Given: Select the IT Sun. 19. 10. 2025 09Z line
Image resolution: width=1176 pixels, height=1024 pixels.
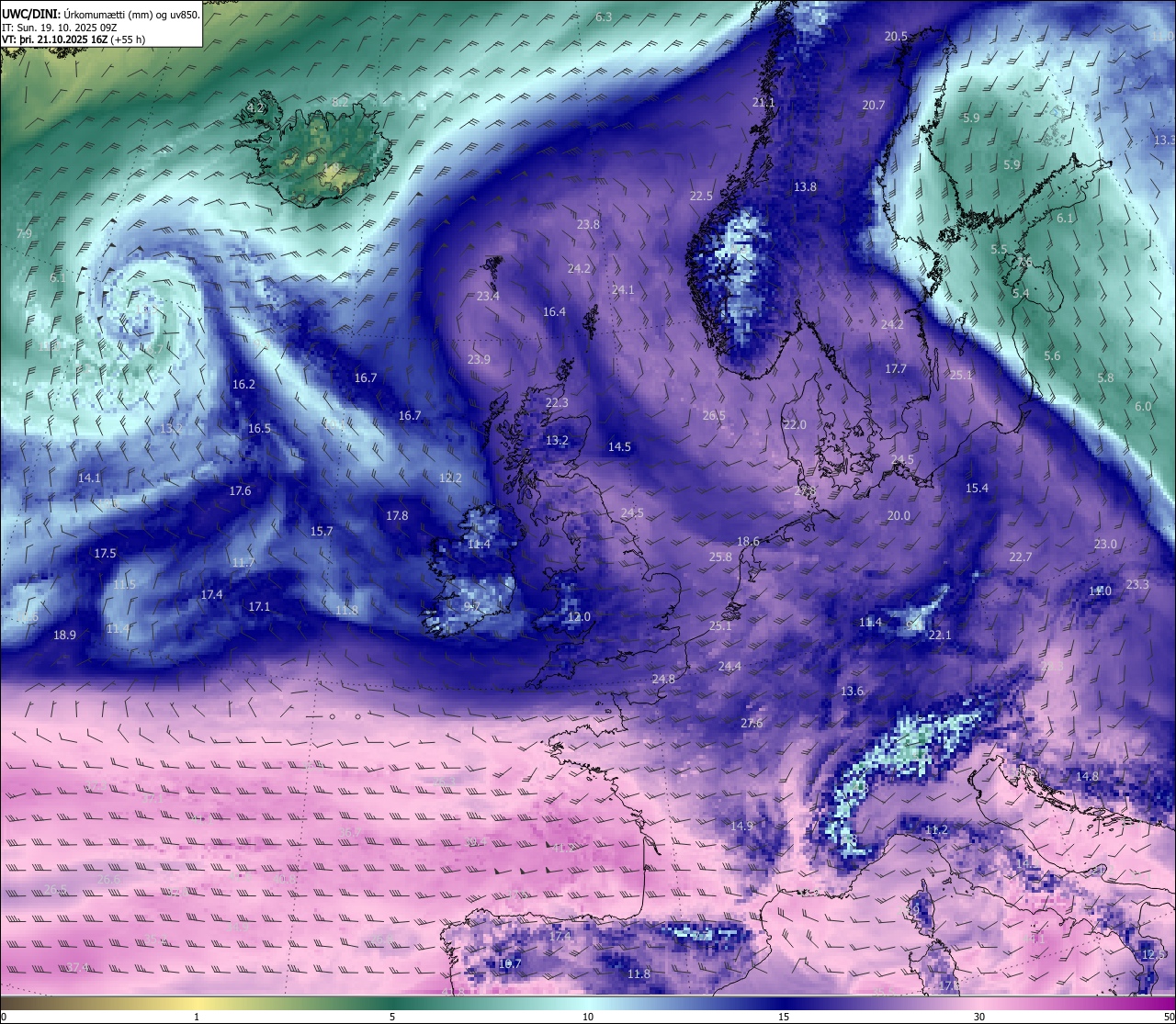Looking at the screenshot, I should point(60,28).
